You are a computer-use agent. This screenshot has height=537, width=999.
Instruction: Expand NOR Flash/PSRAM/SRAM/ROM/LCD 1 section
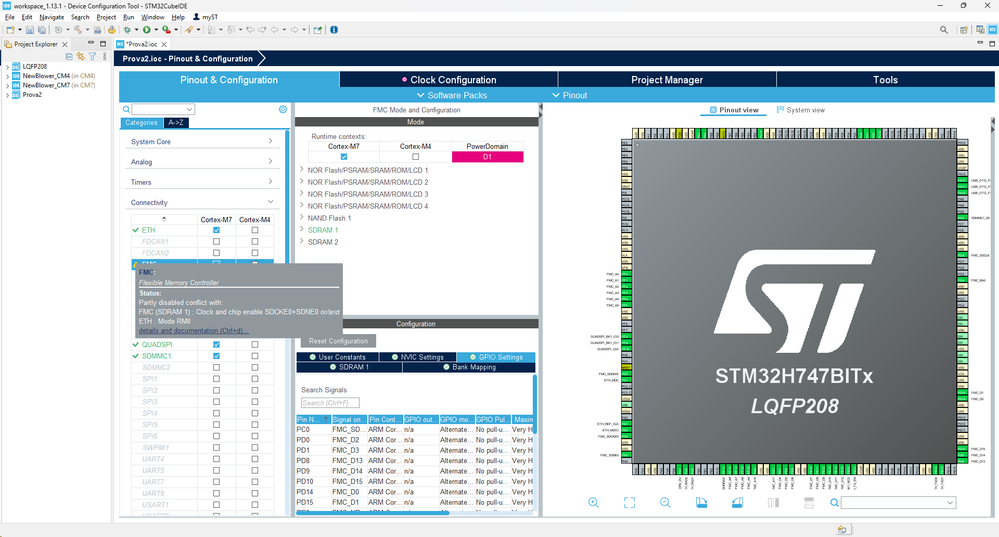[x=302, y=170]
